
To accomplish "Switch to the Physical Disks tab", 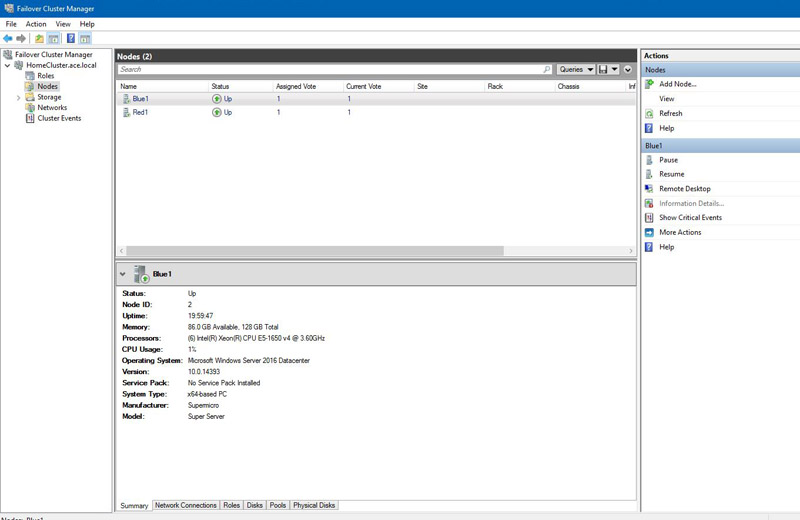I will (314, 505).
